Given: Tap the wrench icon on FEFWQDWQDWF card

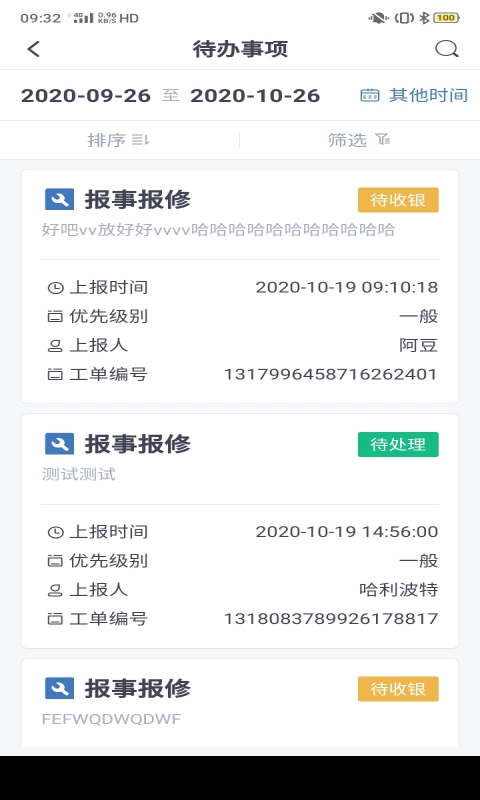Looking at the screenshot, I should tap(59, 688).
